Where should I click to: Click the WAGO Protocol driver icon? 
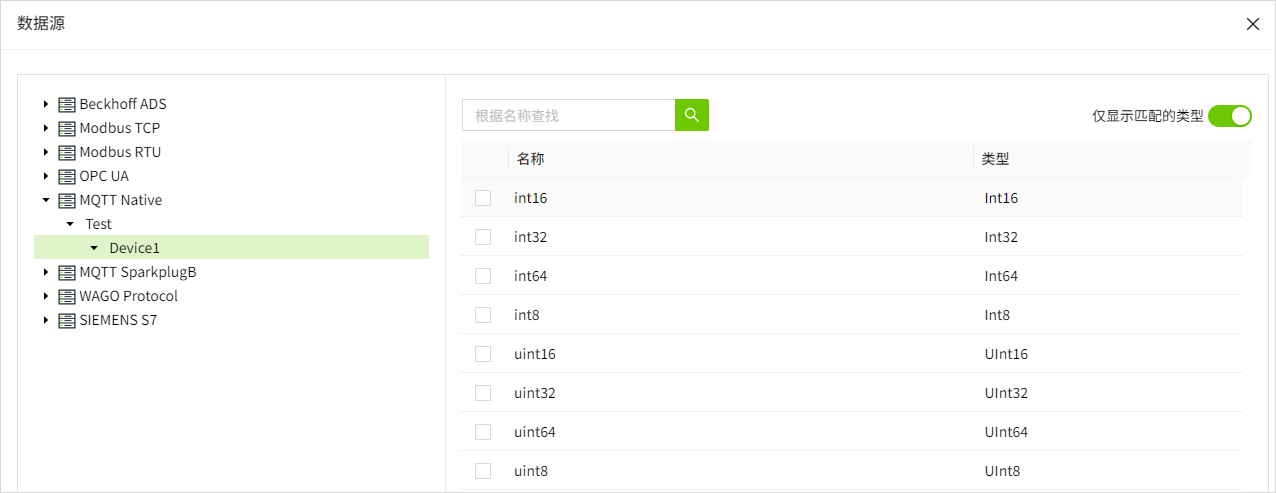coord(67,297)
